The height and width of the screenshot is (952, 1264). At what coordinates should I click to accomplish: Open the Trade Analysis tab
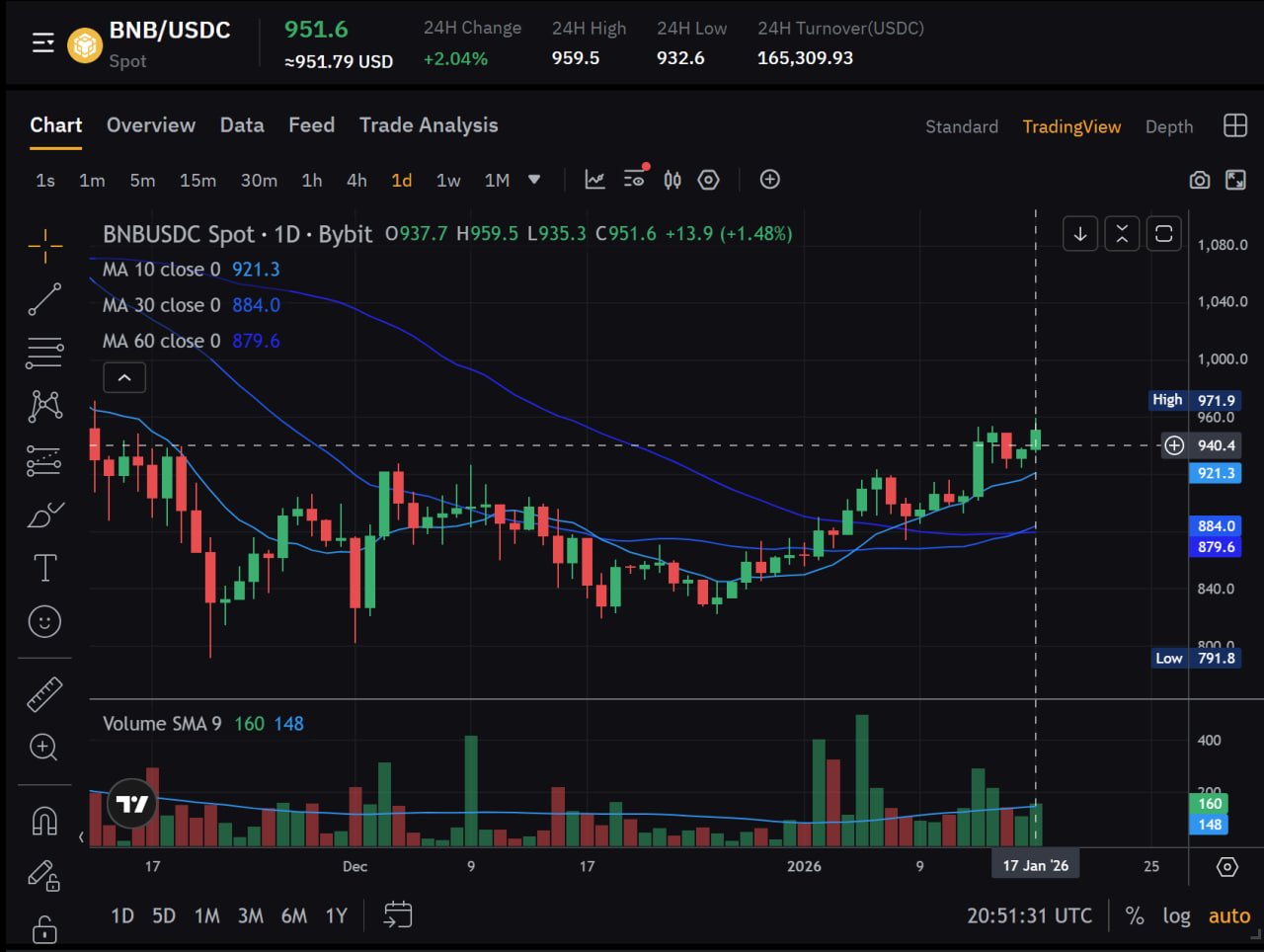coord(429,125)
